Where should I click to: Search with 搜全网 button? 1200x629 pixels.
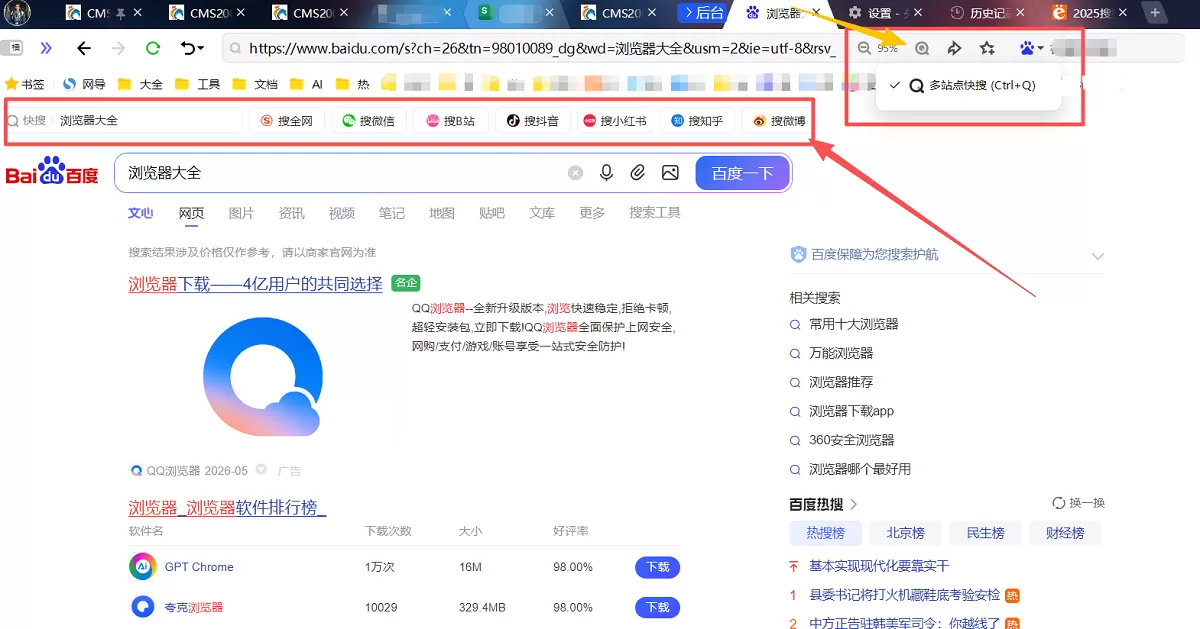287,120
